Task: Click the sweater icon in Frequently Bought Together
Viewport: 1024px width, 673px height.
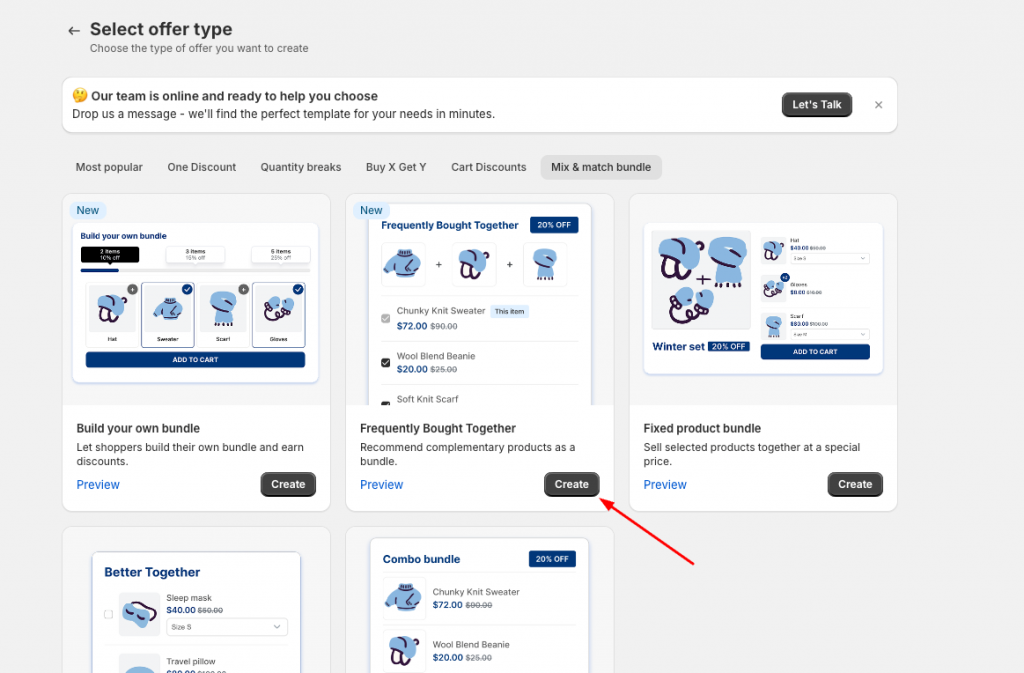Action: [x=403, y=264]
